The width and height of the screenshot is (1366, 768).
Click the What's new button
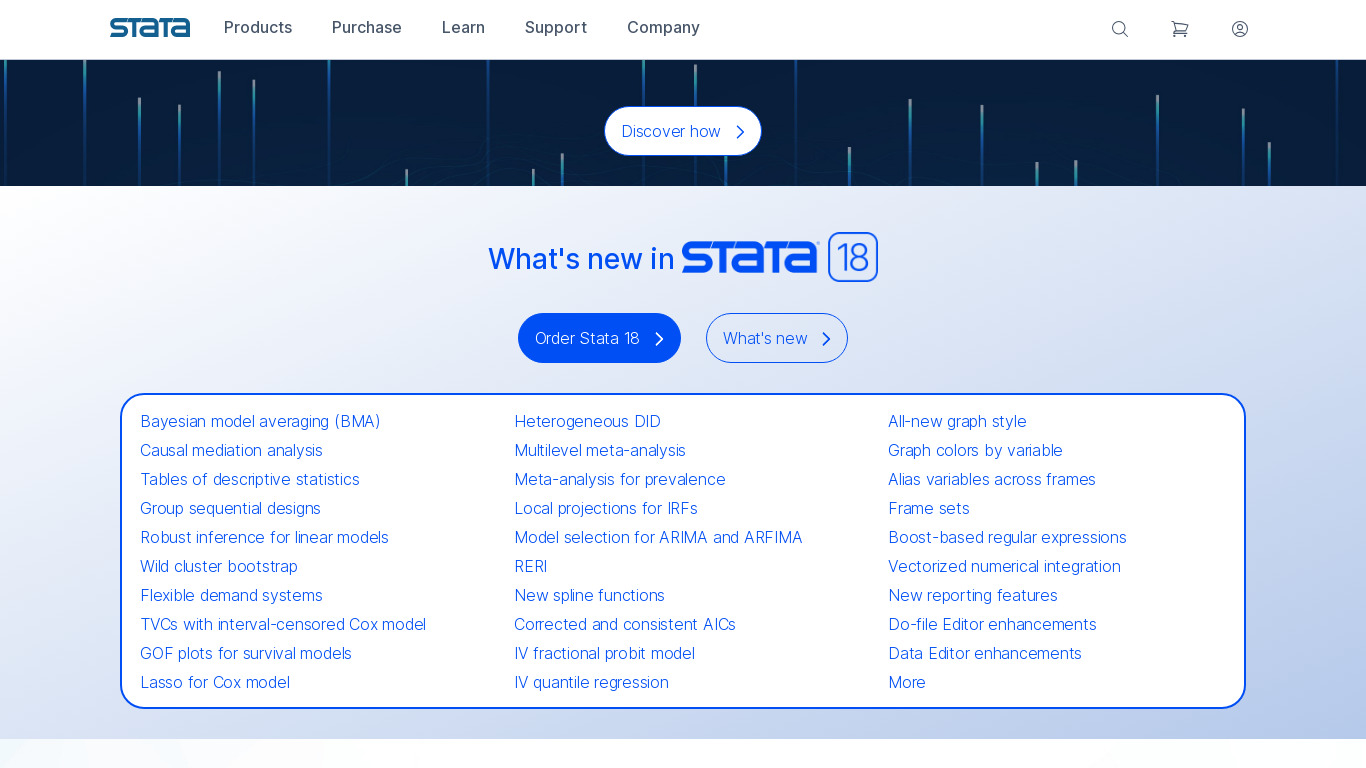777,338
